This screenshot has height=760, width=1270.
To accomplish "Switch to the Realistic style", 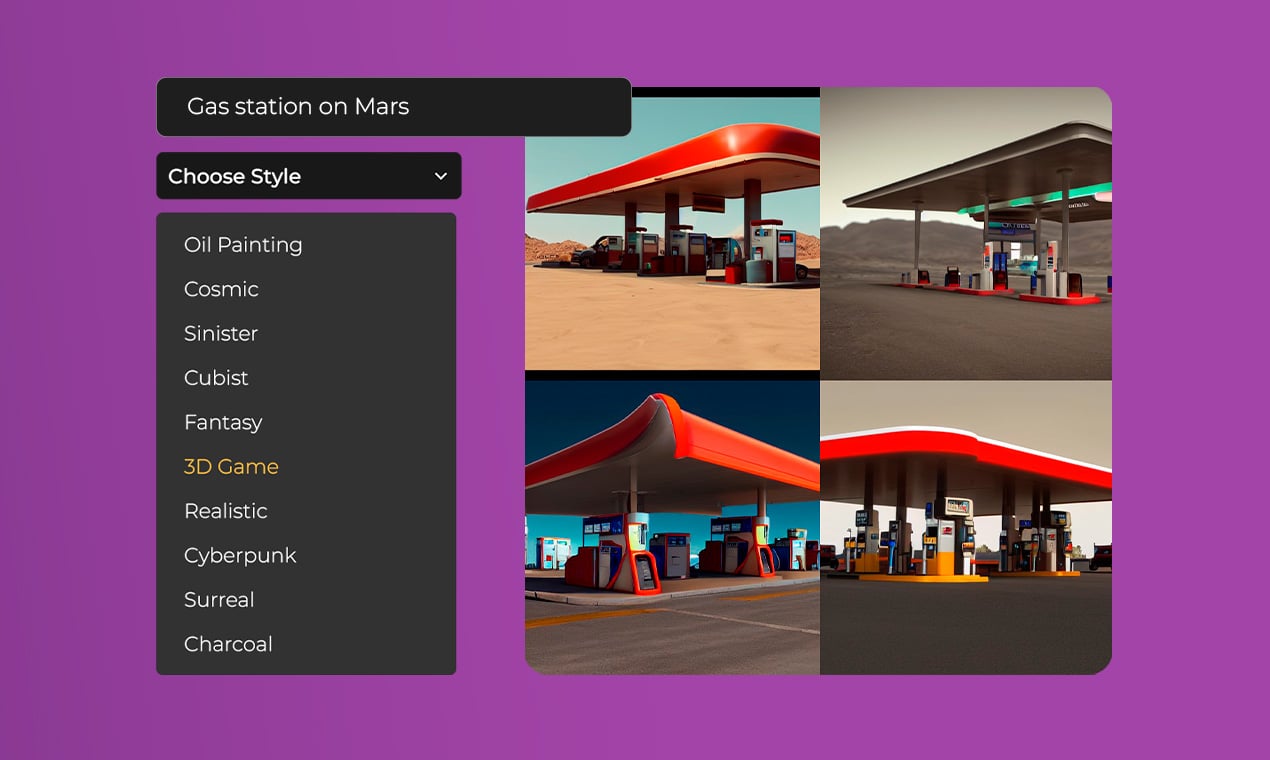I will point(225,511).
